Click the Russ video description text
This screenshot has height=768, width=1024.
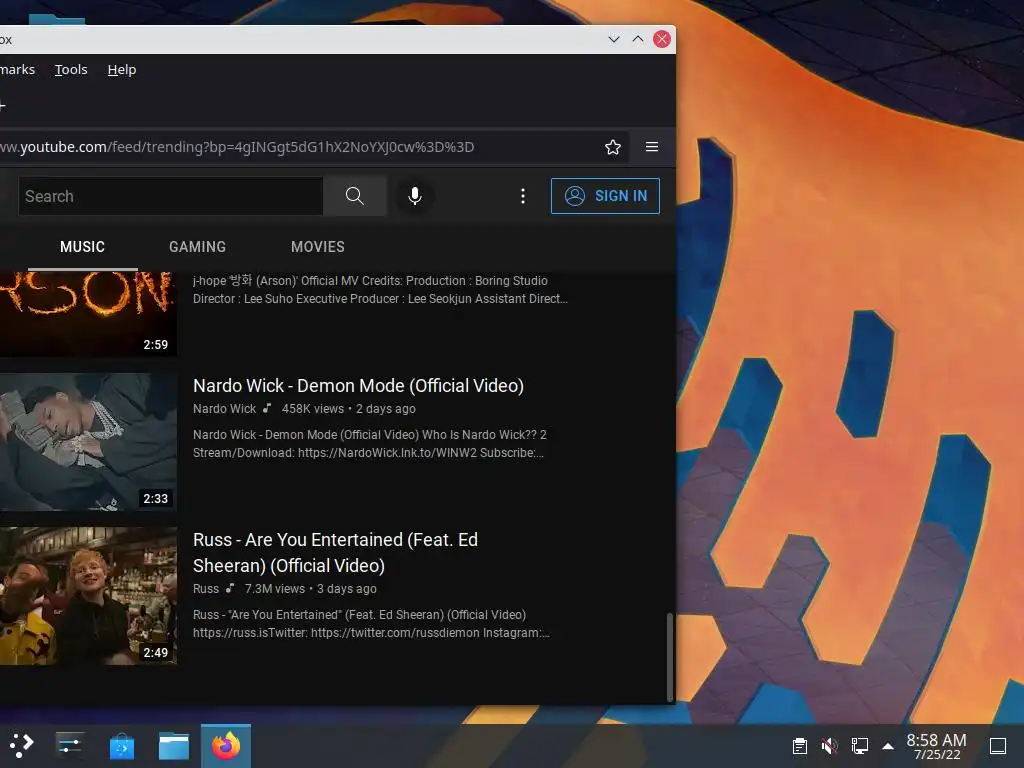point(371,624)
